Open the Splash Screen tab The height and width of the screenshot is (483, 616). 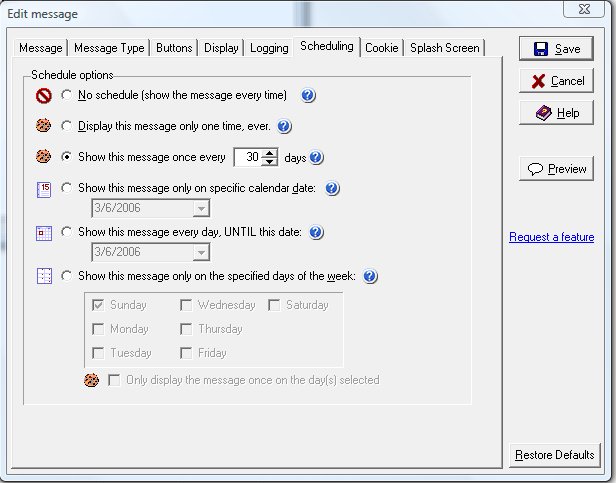click(x=445, y=48)
